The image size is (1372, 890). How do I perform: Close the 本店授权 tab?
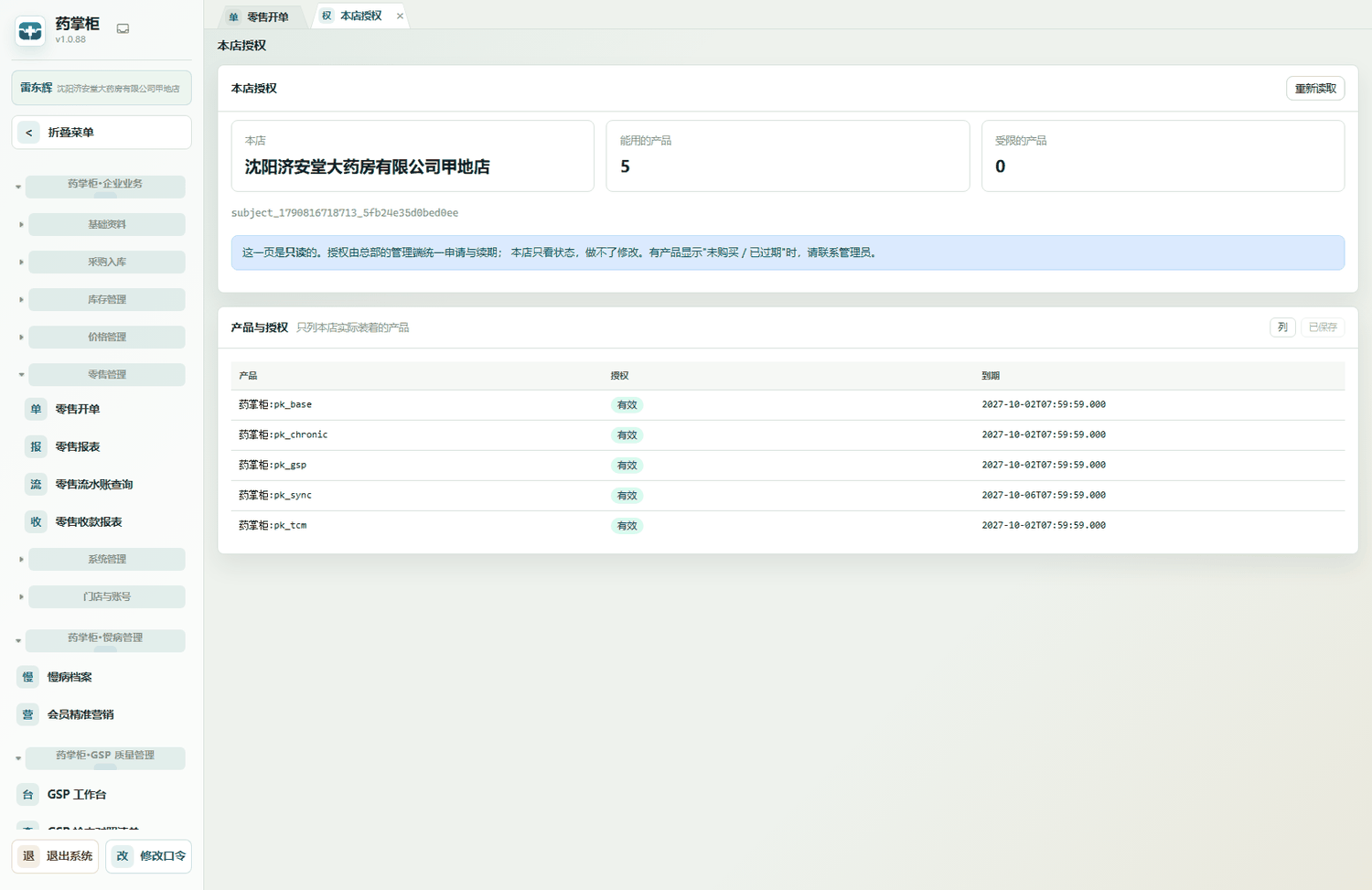400,16
